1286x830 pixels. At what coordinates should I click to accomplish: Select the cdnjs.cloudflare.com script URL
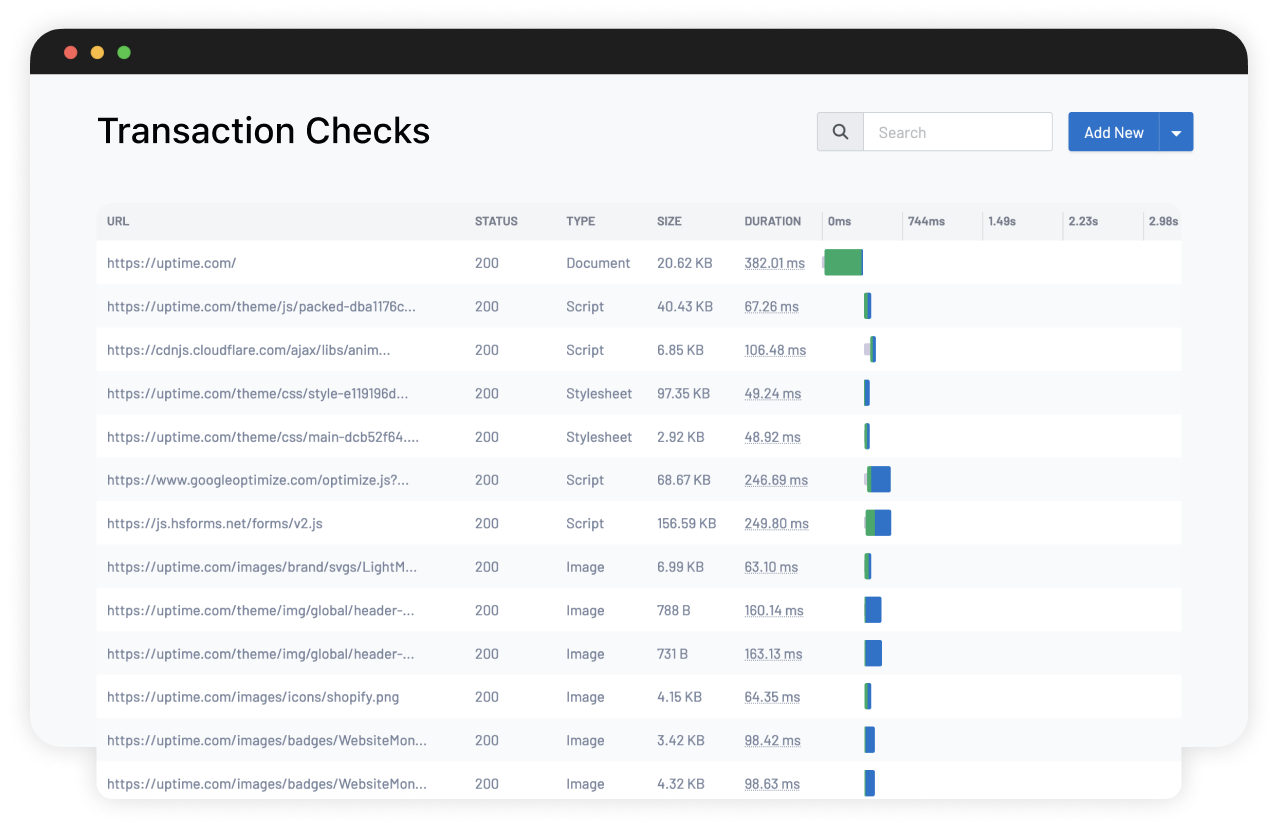(248, 350)
